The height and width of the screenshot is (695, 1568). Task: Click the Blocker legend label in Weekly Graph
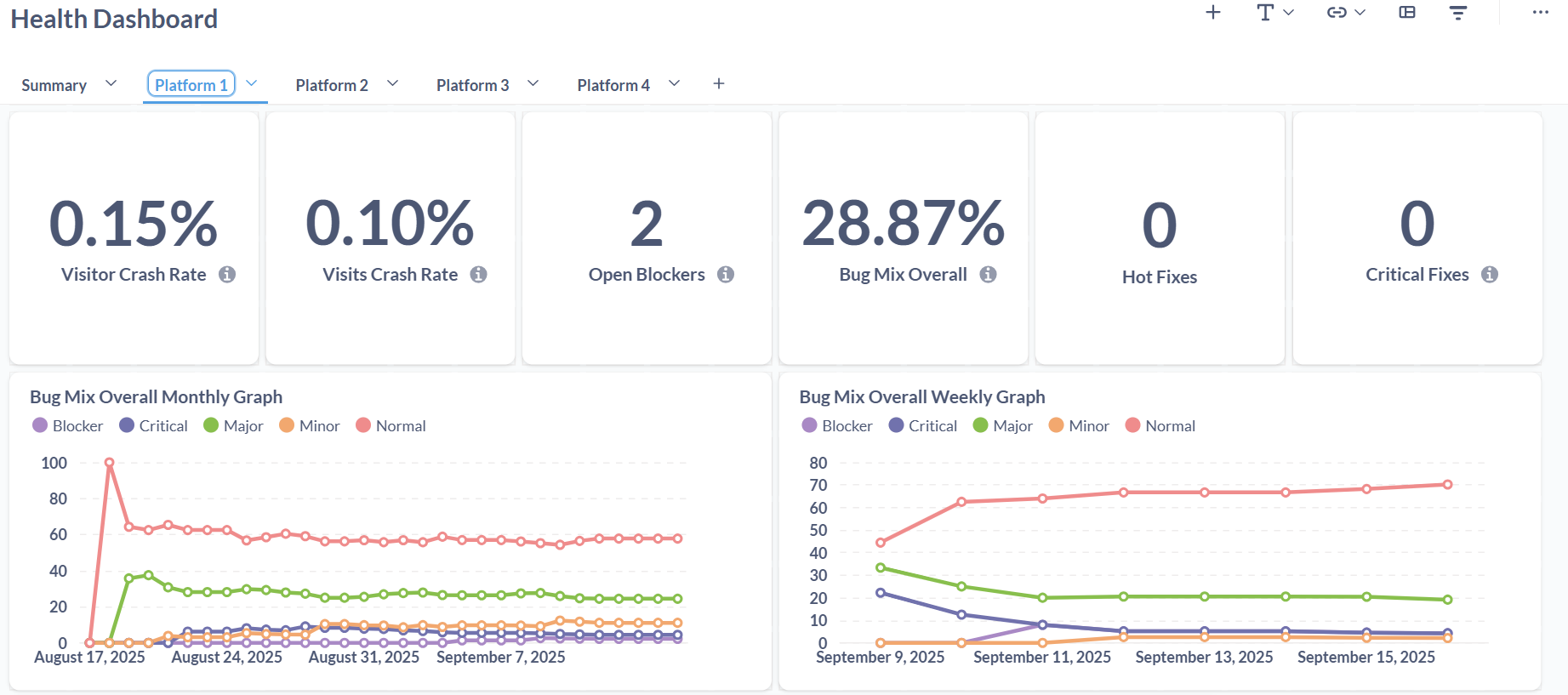click(847, 426)
